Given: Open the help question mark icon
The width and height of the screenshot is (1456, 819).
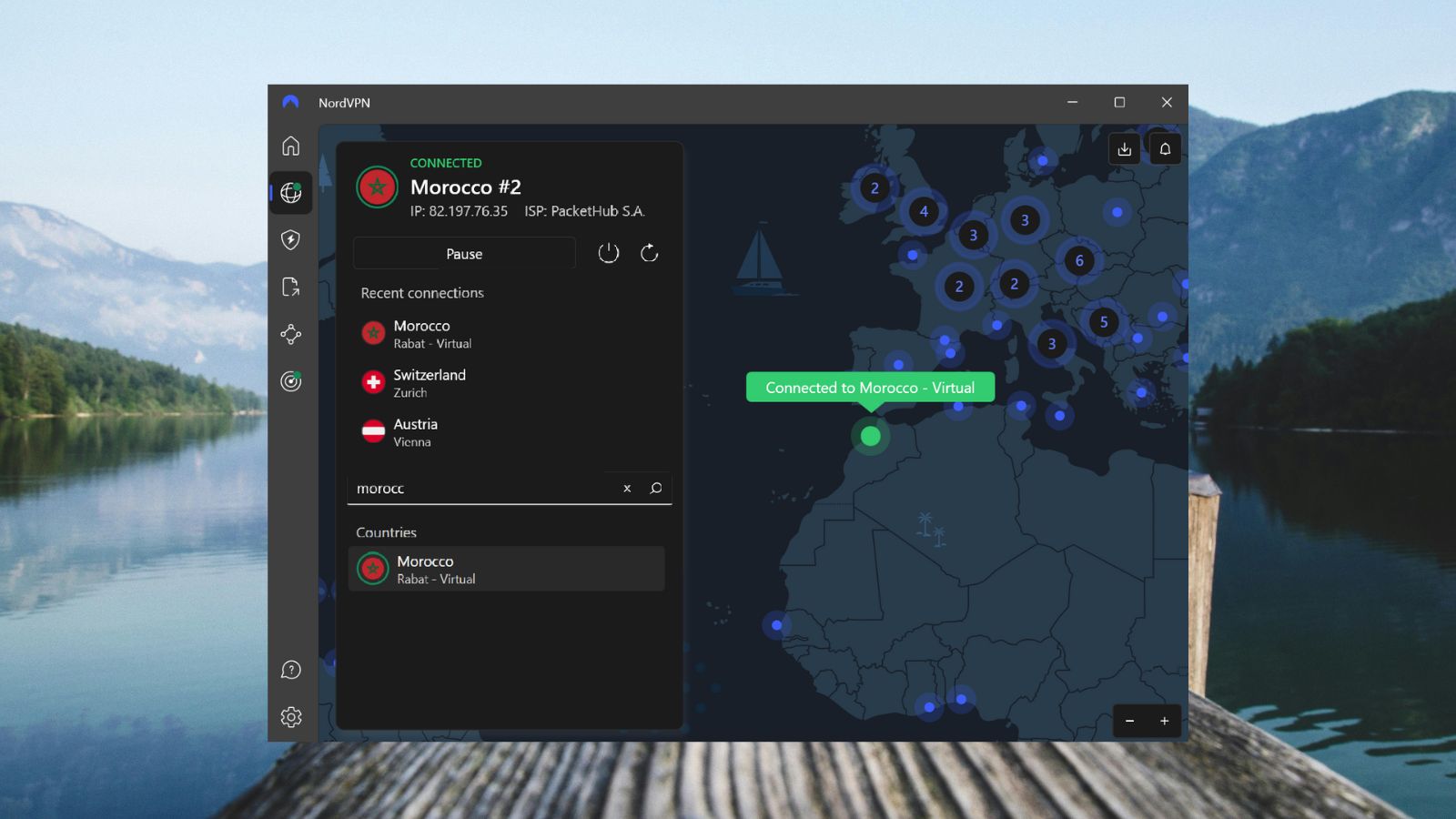Looking at the screenshot, I should pos(290,670).
